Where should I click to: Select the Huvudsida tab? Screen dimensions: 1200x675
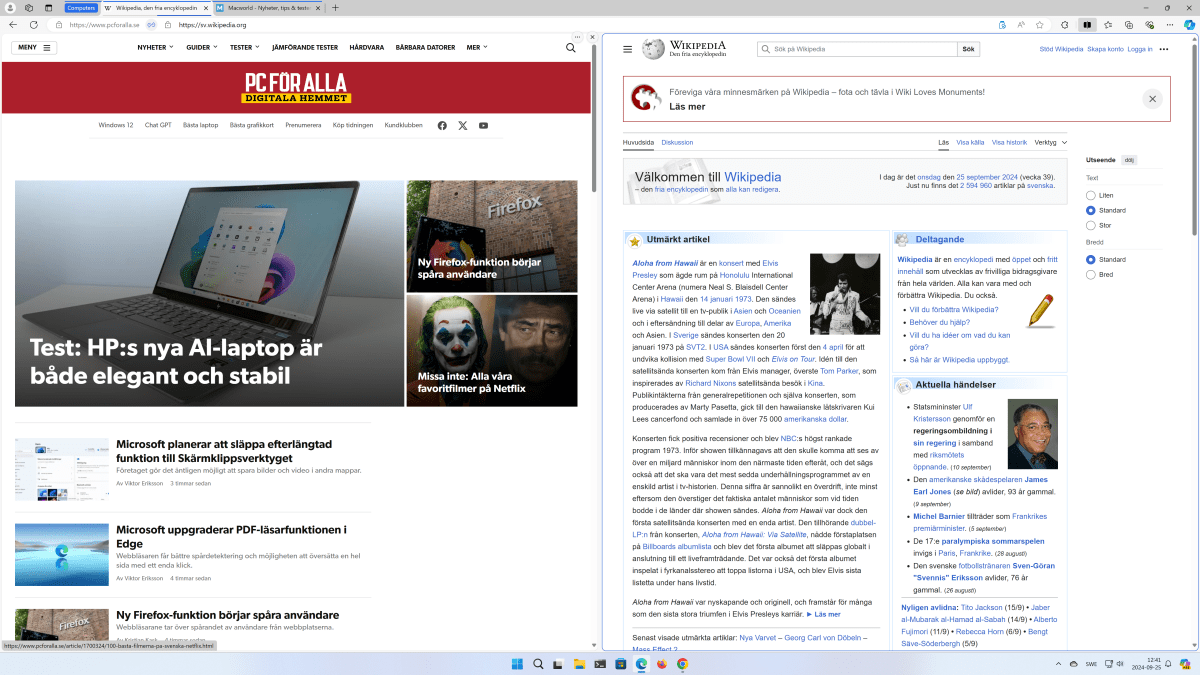638,142
